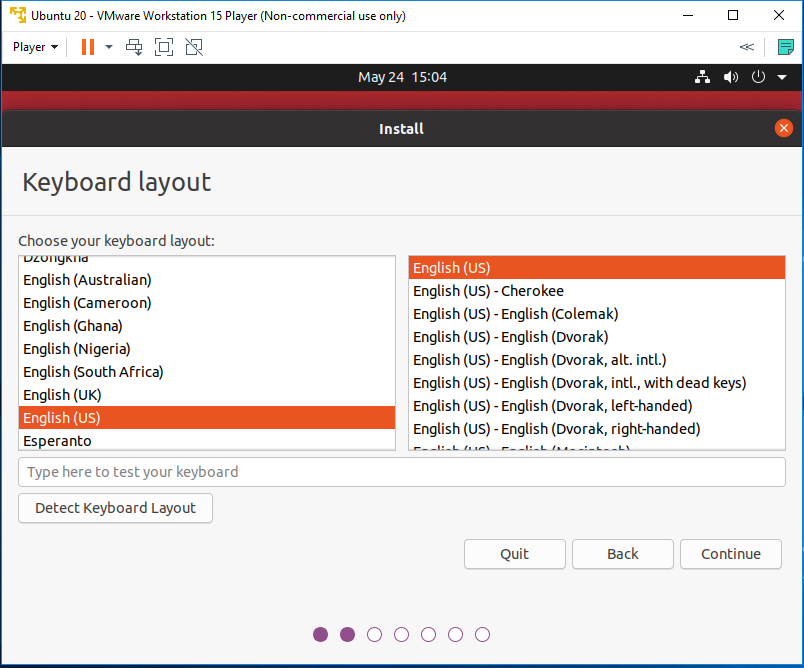Viewport: 804px width, 668px height.
Task: Click the power icon in Ubuntu top bar
Action: pyautogui.click(x=758, y=77)
